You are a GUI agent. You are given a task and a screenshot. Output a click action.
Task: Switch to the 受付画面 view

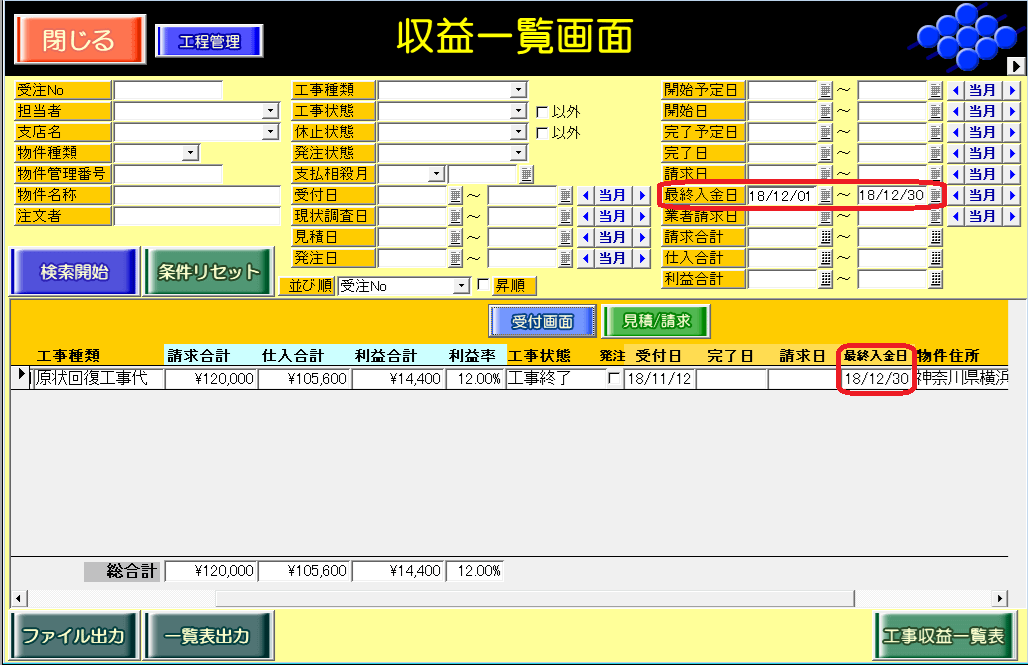(x=542, y=321)
